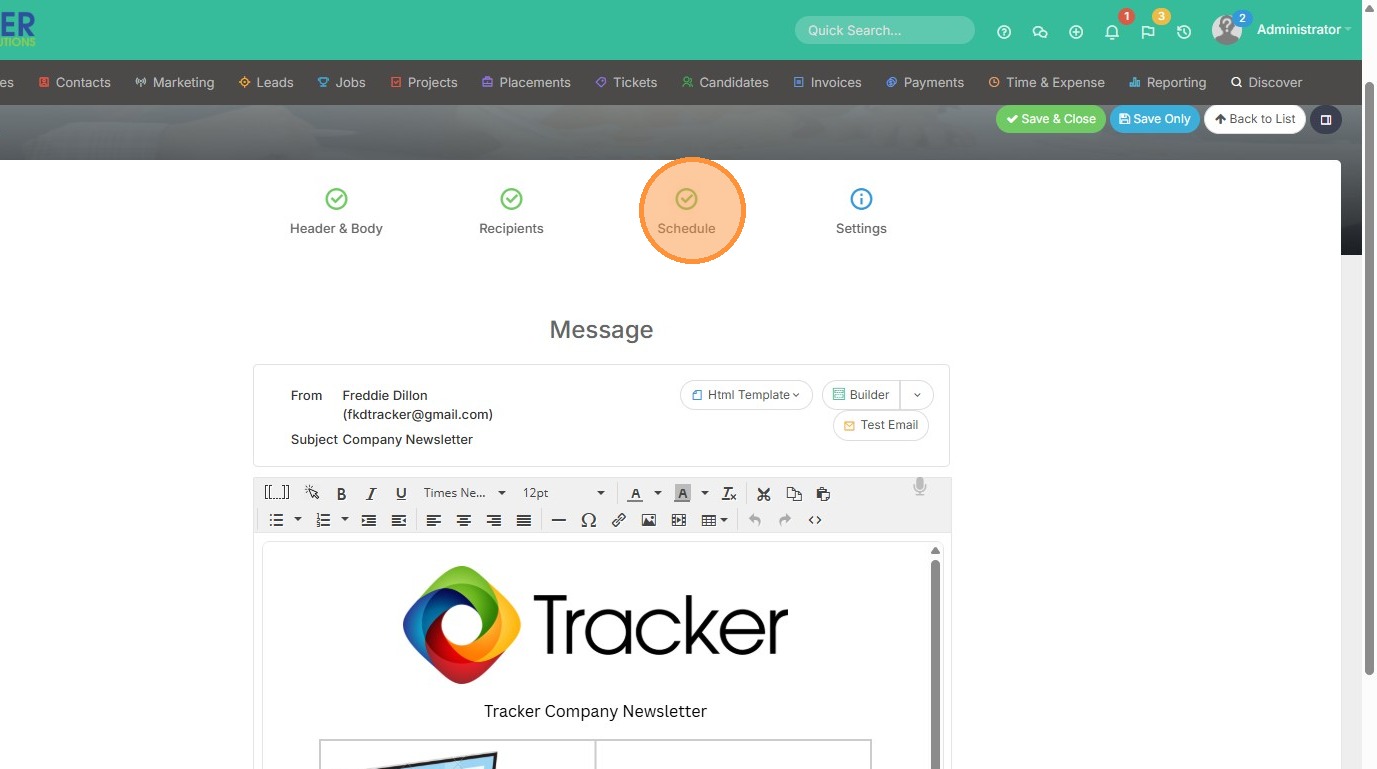
Task: View the HTML source code
Action: pyautogui.click(x=815, y=520)
